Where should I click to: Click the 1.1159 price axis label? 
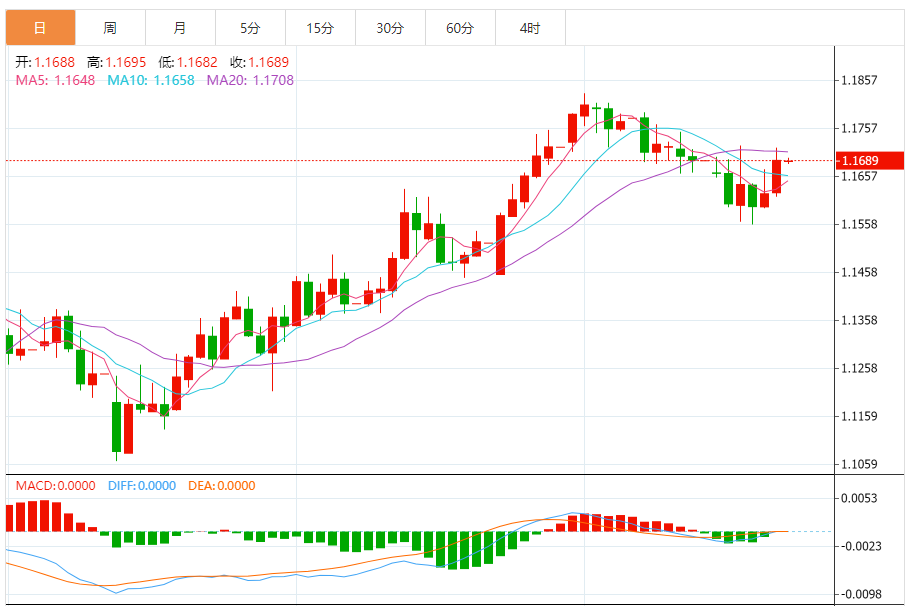859,416
